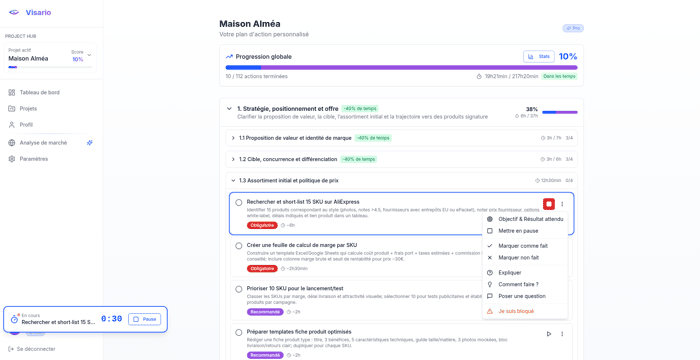Open Paramètres gear icon

coord(12,159)
